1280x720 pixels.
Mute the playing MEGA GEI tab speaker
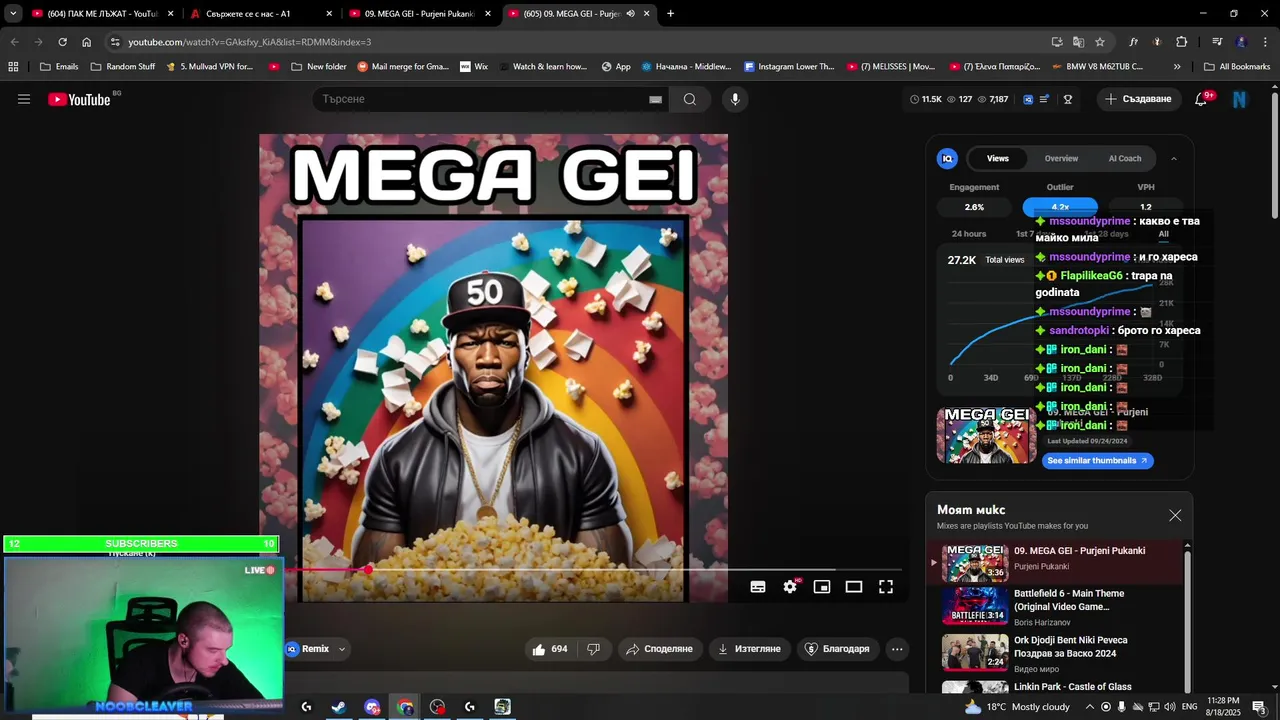point(630,14)
